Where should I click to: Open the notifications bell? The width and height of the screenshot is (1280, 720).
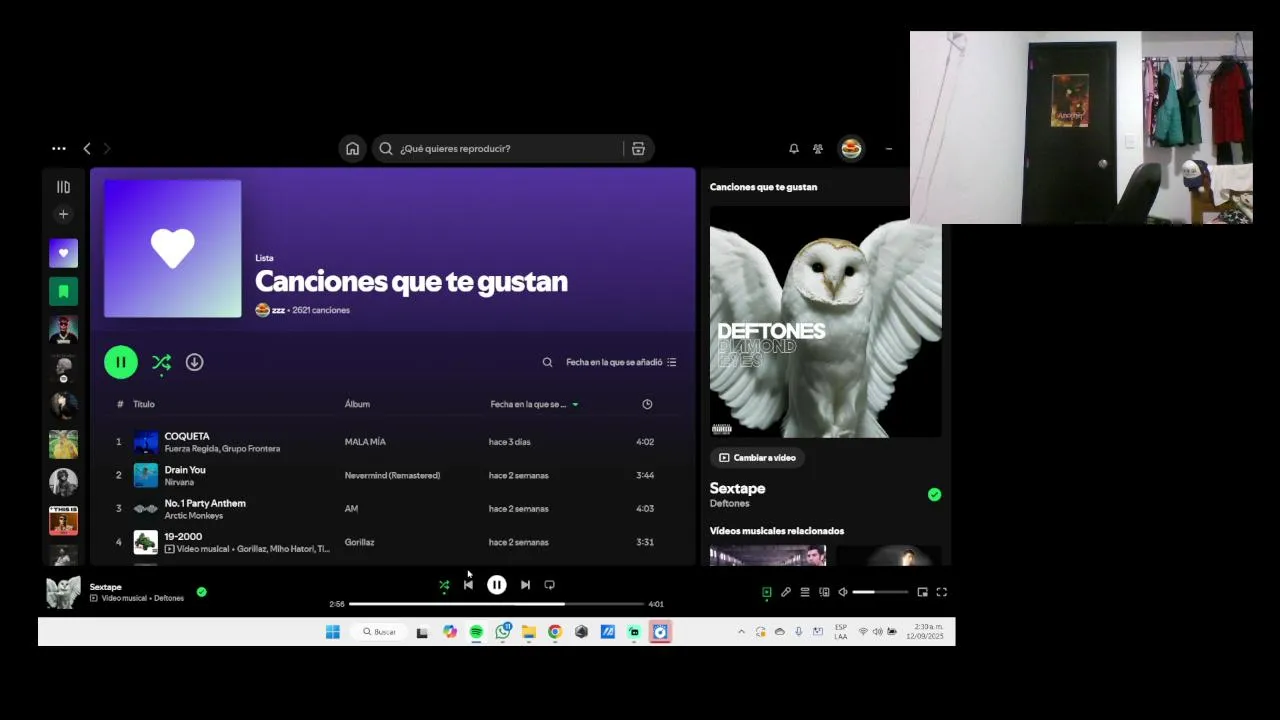(794, 148)
